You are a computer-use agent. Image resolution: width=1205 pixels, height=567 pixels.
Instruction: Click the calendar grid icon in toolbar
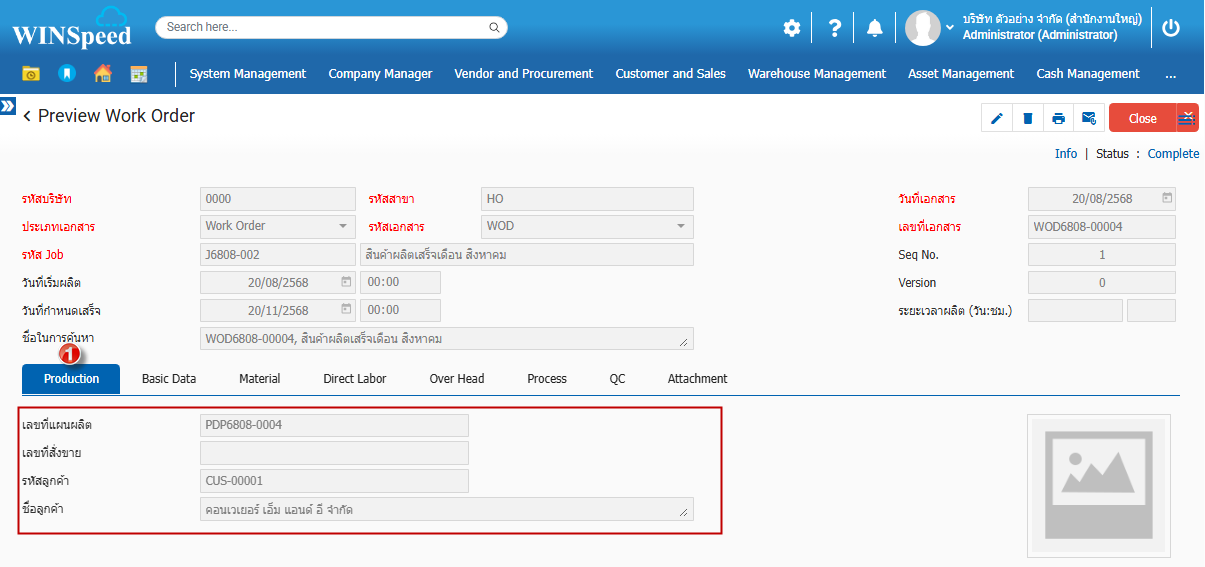click(139, 73)
